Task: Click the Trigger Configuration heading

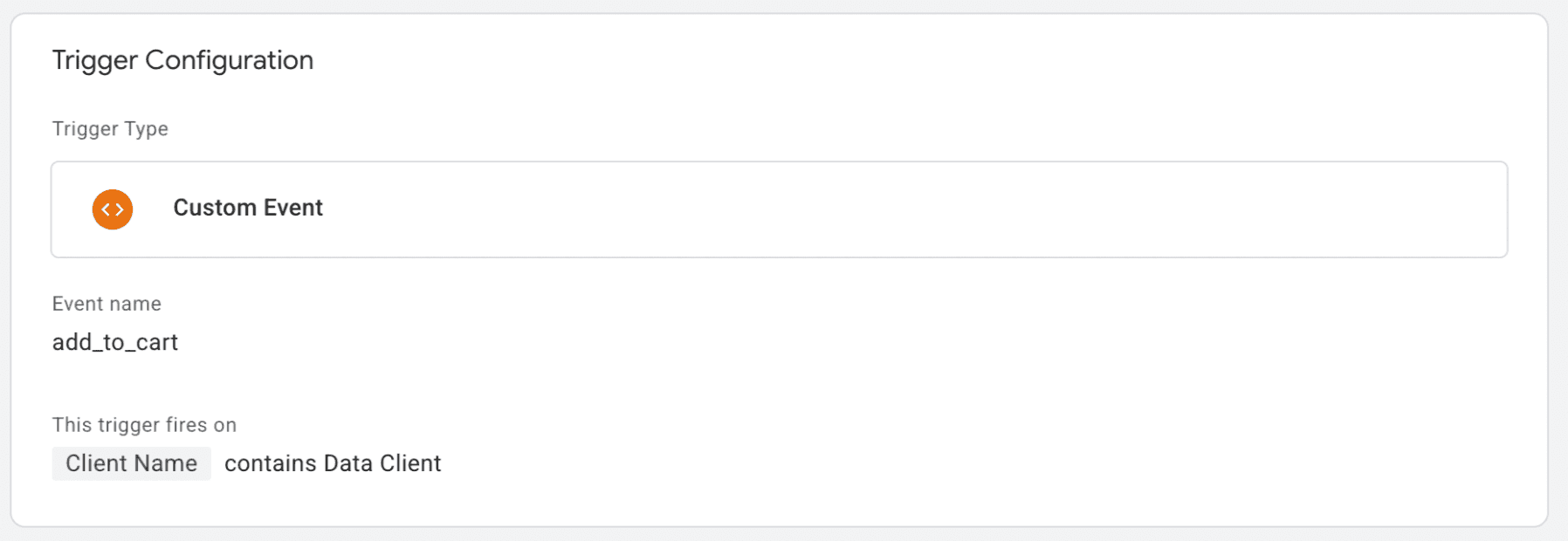Action: pyautogui.click(x=182, y=60)
